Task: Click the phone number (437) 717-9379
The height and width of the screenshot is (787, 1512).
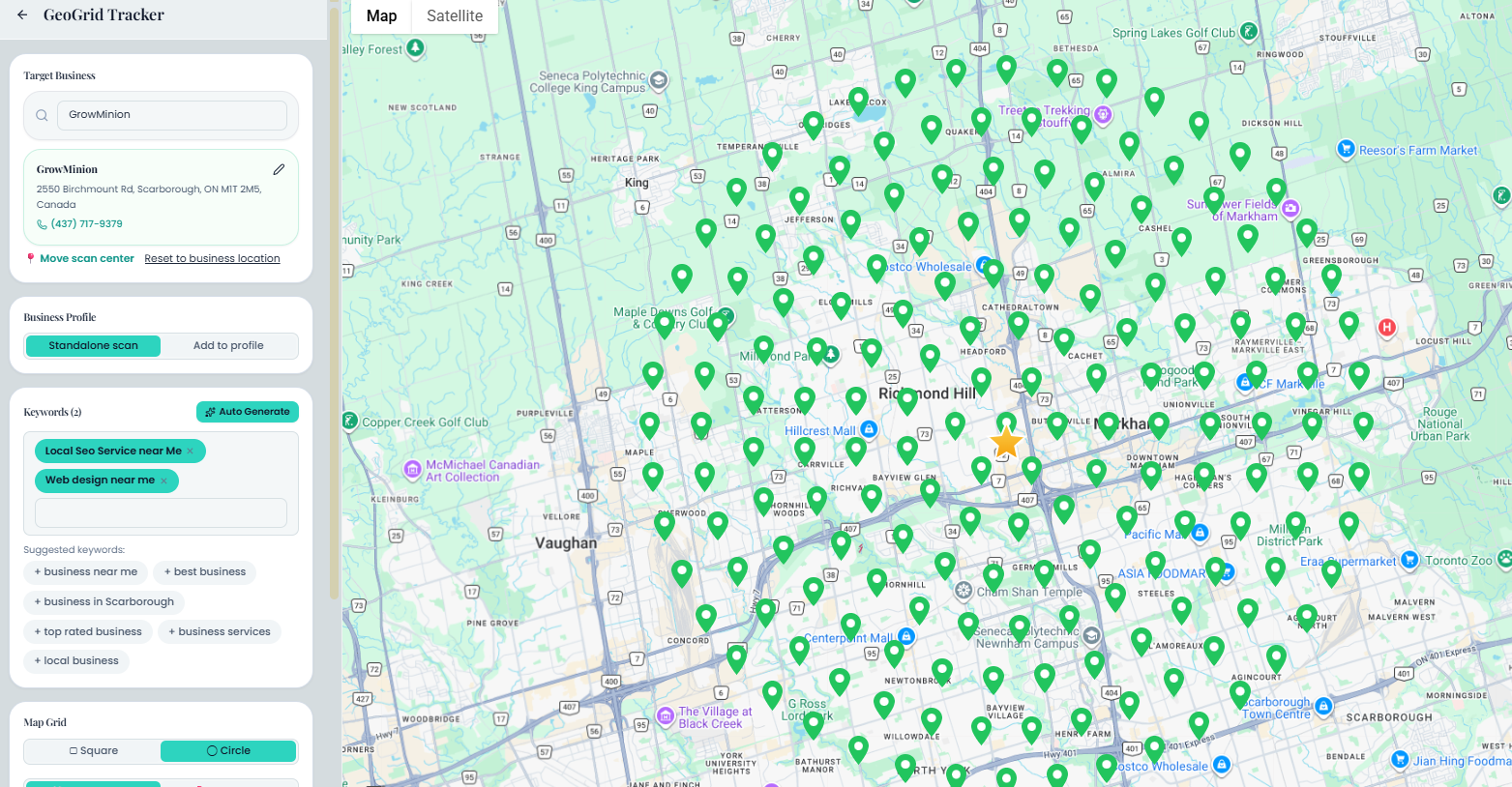Action: (86, 224)
